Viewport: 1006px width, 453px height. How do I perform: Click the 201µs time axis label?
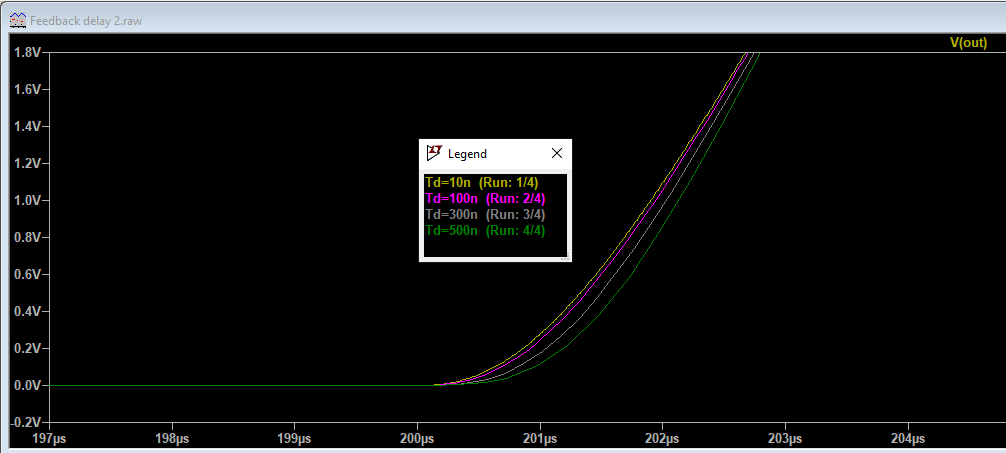540,439
